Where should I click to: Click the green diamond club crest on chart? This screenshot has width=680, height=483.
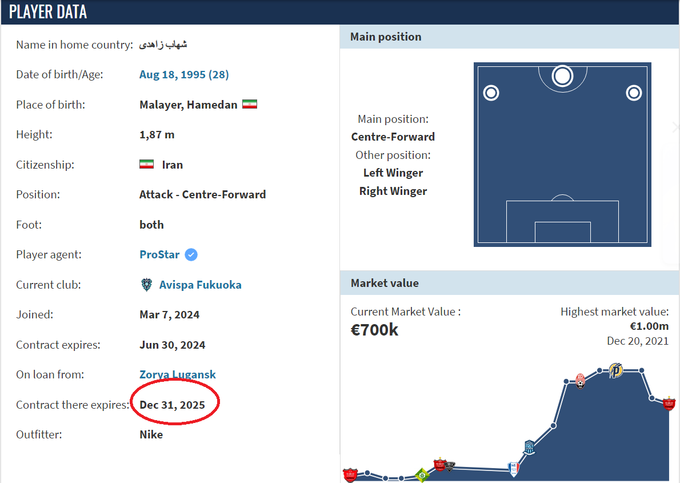click(x=422, y=475)
